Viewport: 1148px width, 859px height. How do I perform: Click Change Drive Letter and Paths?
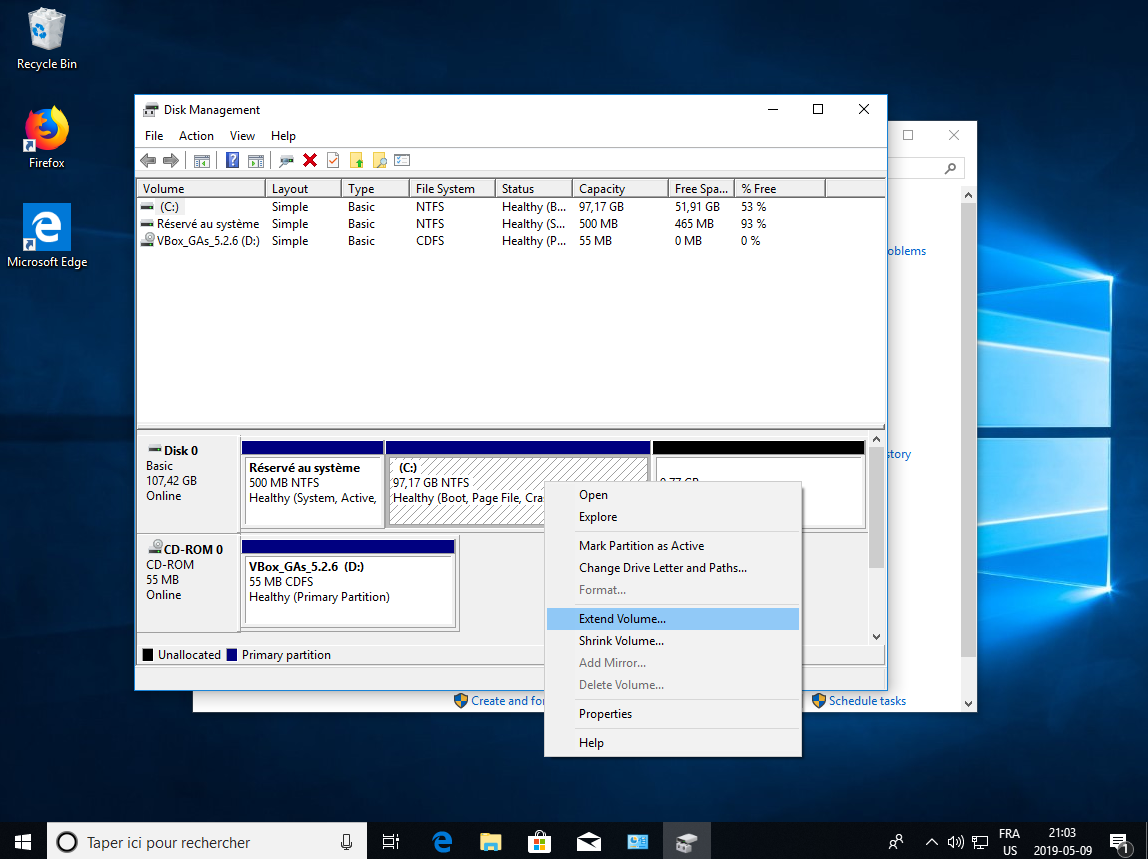[x=662, y=568]
